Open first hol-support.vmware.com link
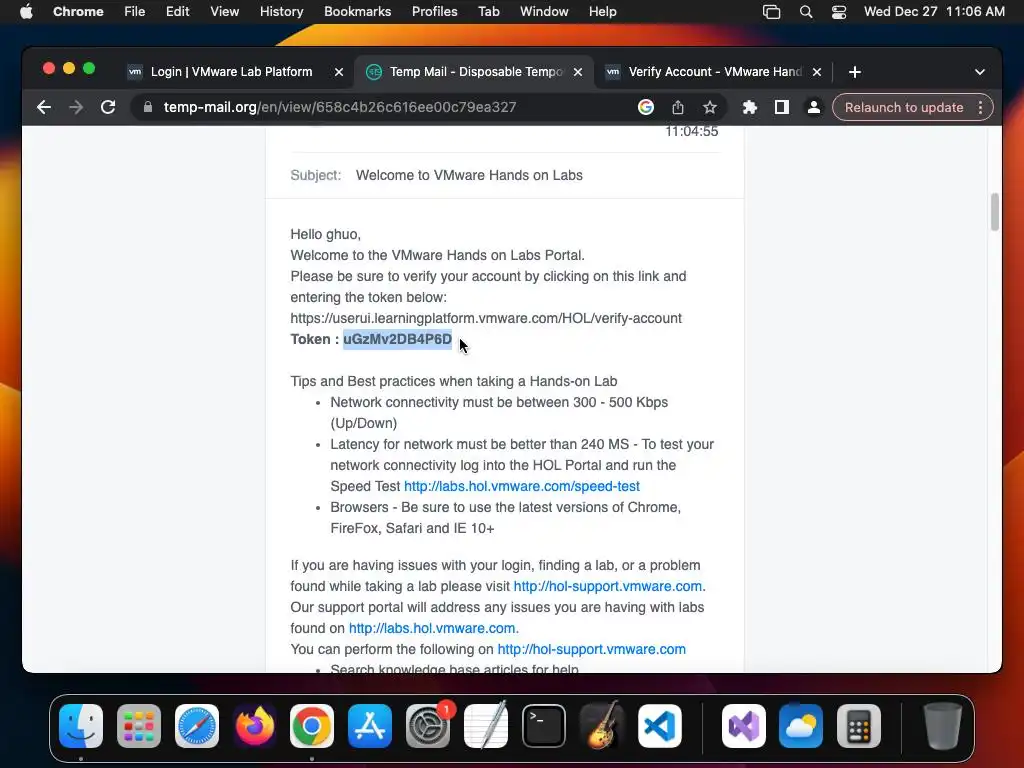1024x768 pixels. pos(607,586)
